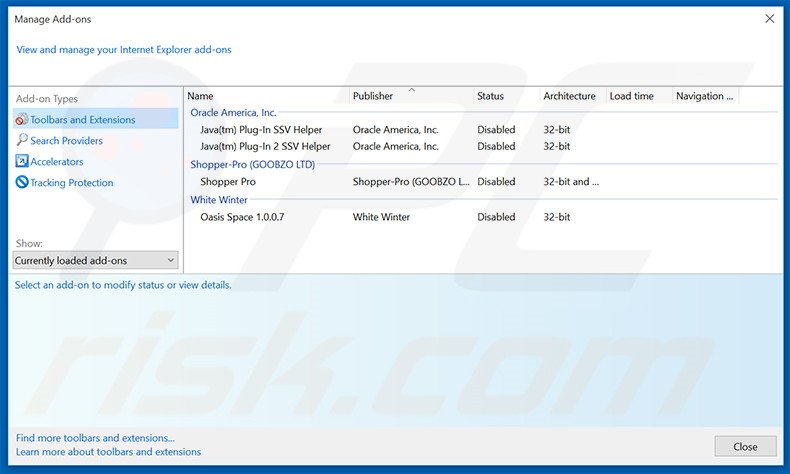Open the Currently loaded add-ons dropdown

(x=95, y=260)
